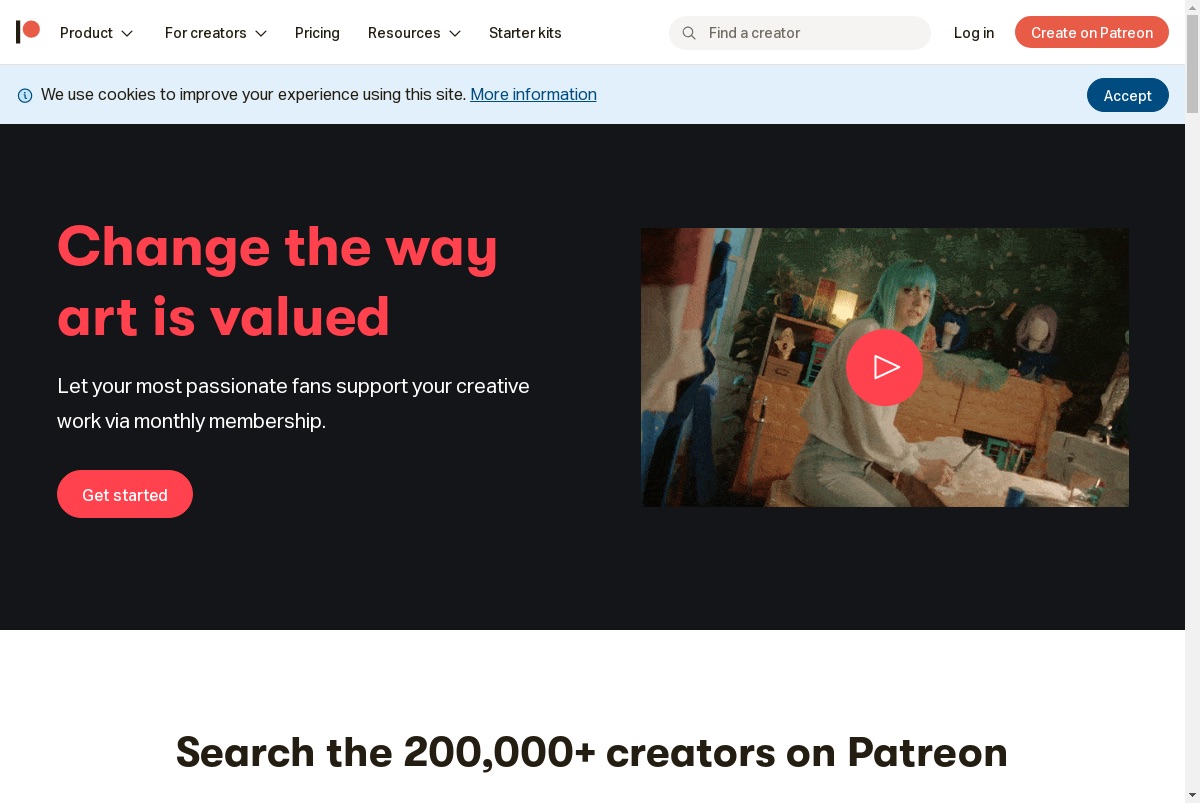This screenshot has height=803, width=1200.
Task: Play the hero video
Action: pos(884,367)
